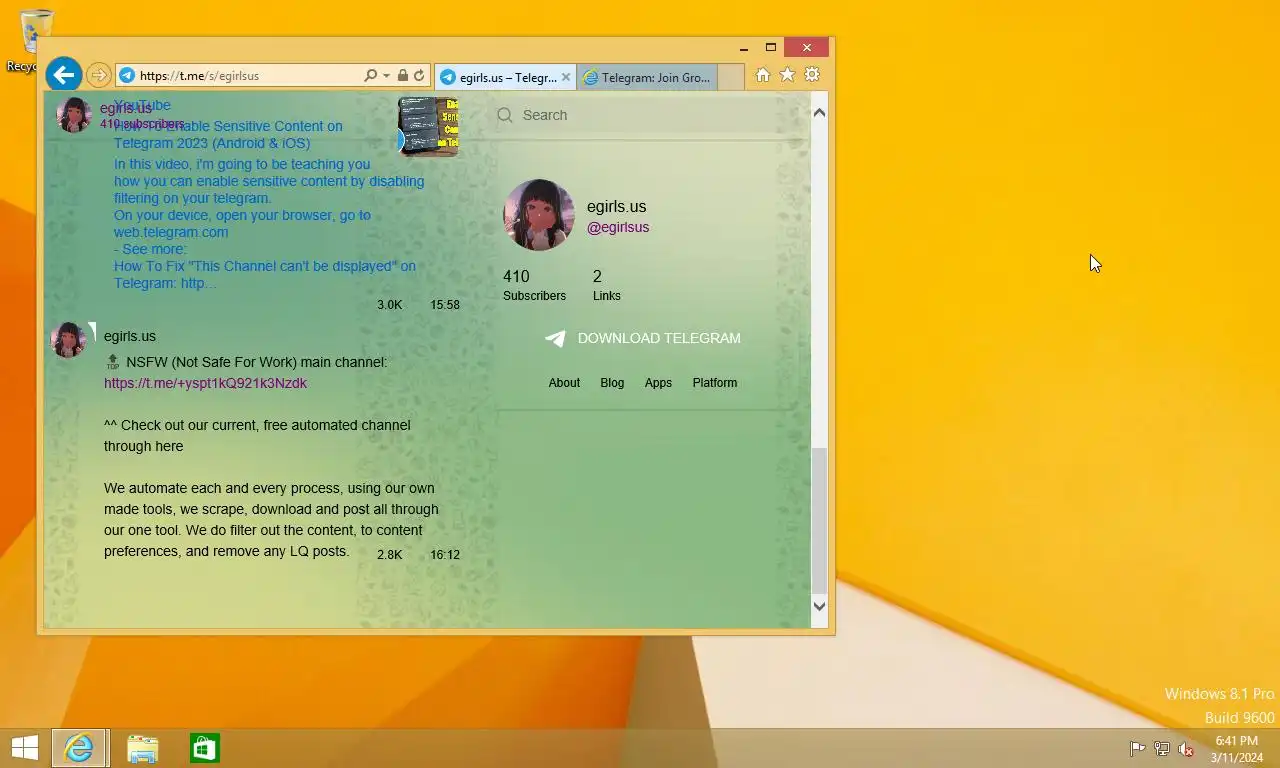
Task: Refresh the page with the reload icon
Action: pos(419,76)
